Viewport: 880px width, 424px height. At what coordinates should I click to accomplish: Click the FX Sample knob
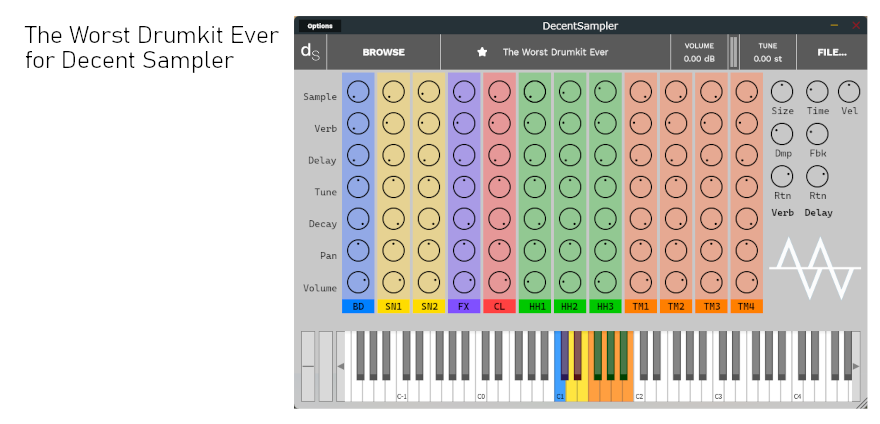(x=464, y=92)
